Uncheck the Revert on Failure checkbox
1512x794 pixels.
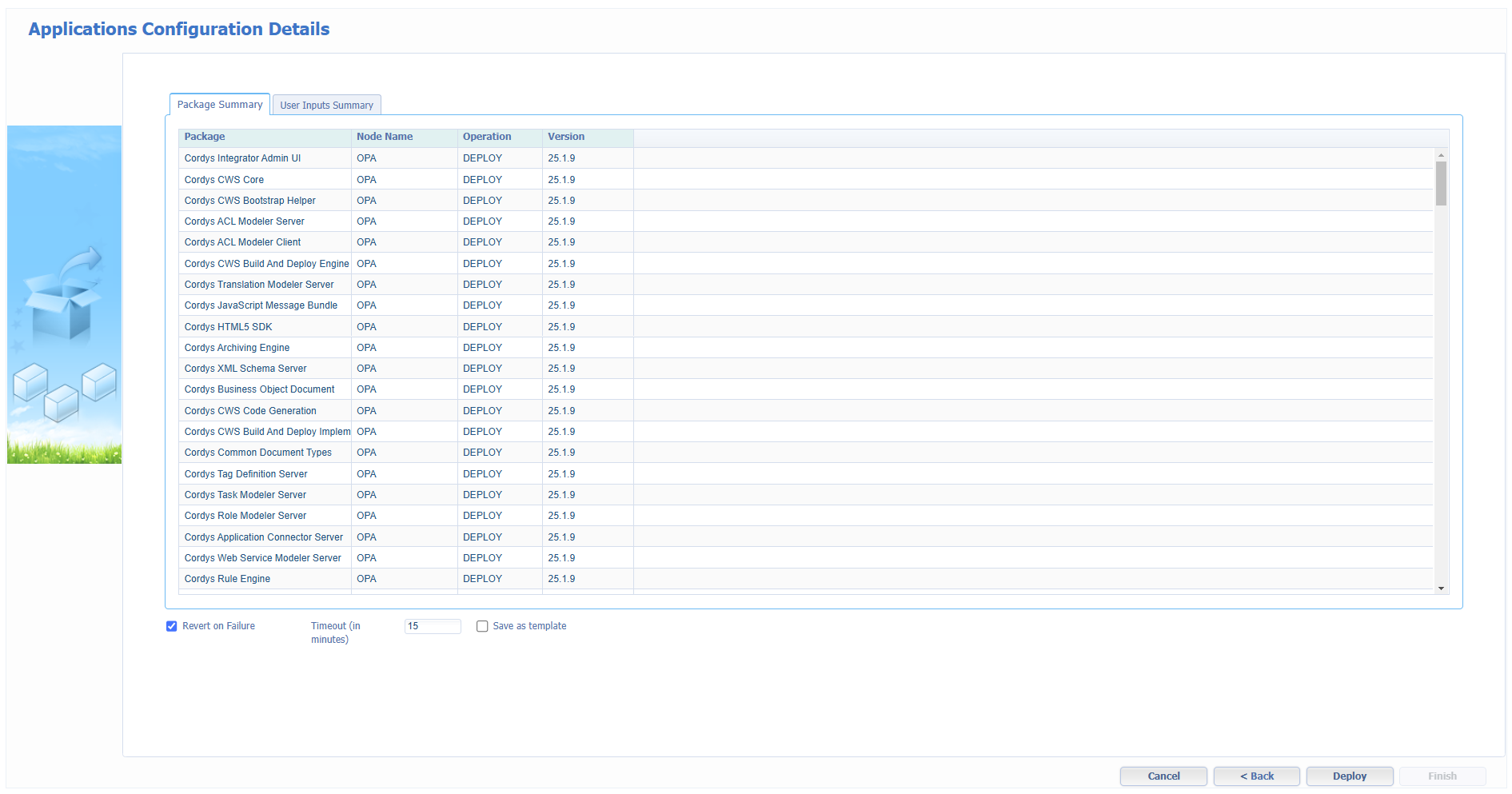coord(171,626)
